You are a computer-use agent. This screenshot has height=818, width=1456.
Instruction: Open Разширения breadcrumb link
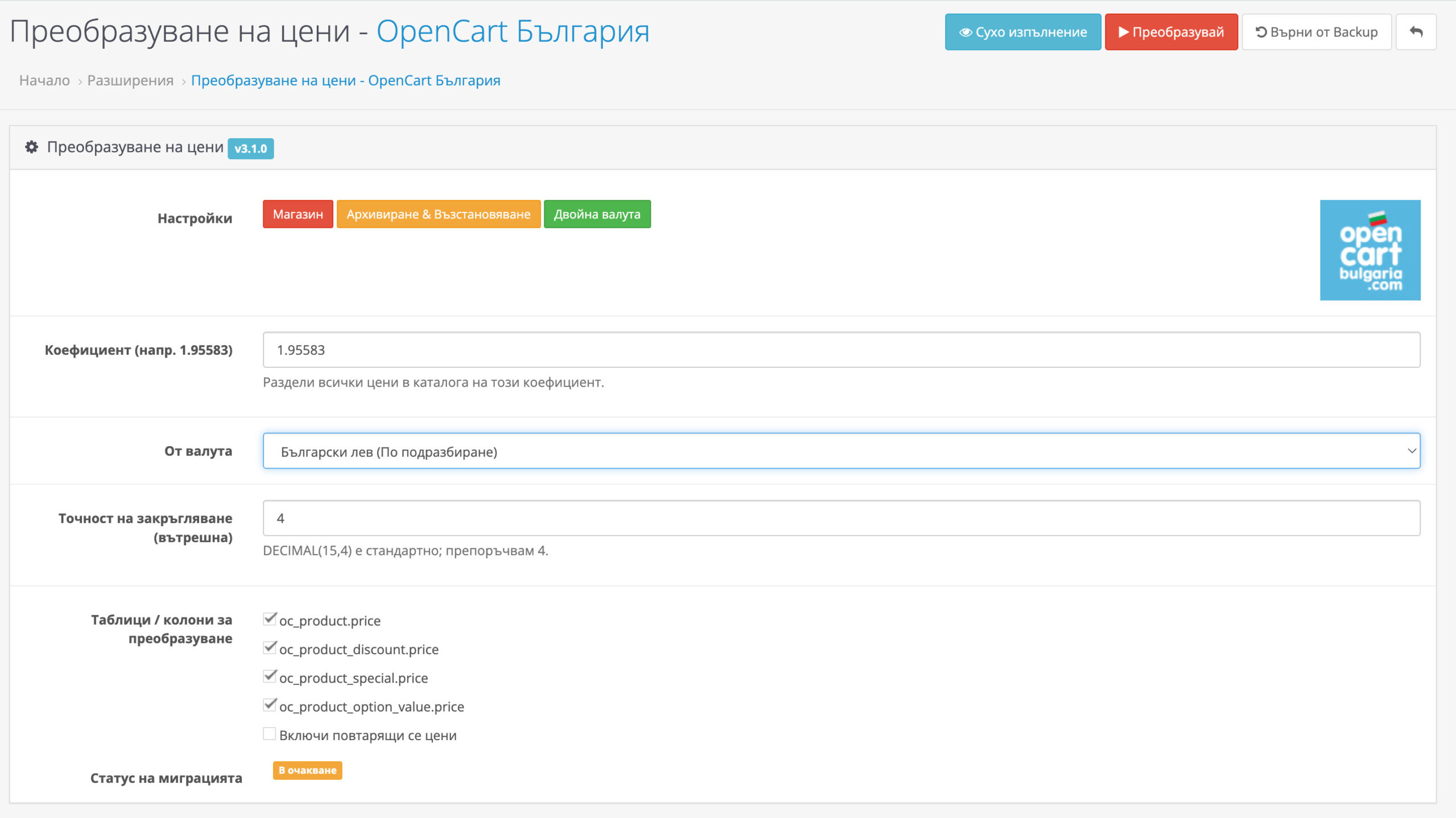(x=130, y=81)
